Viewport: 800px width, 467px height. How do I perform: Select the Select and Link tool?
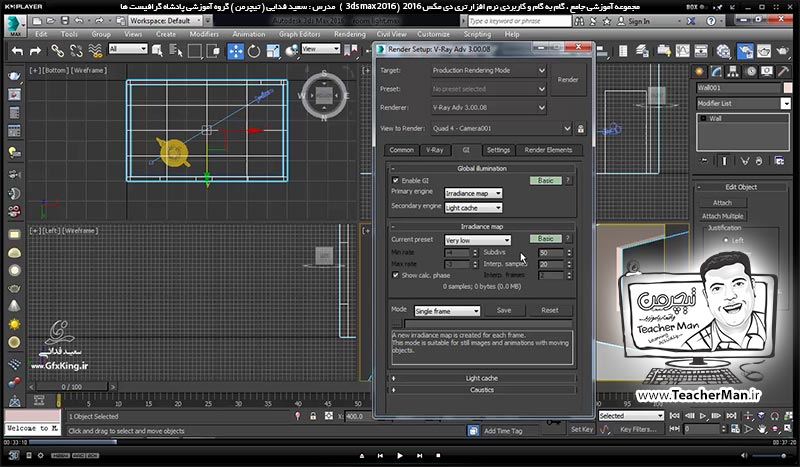click(57, 51)
